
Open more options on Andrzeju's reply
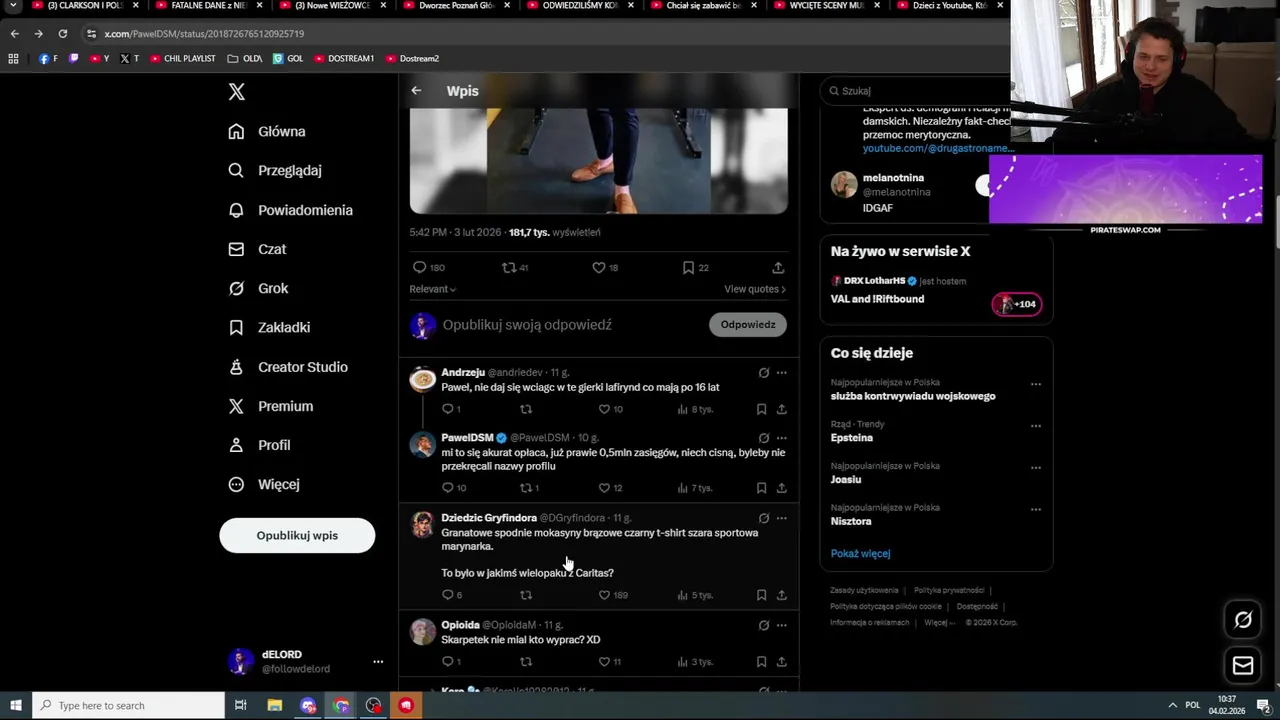781,373
